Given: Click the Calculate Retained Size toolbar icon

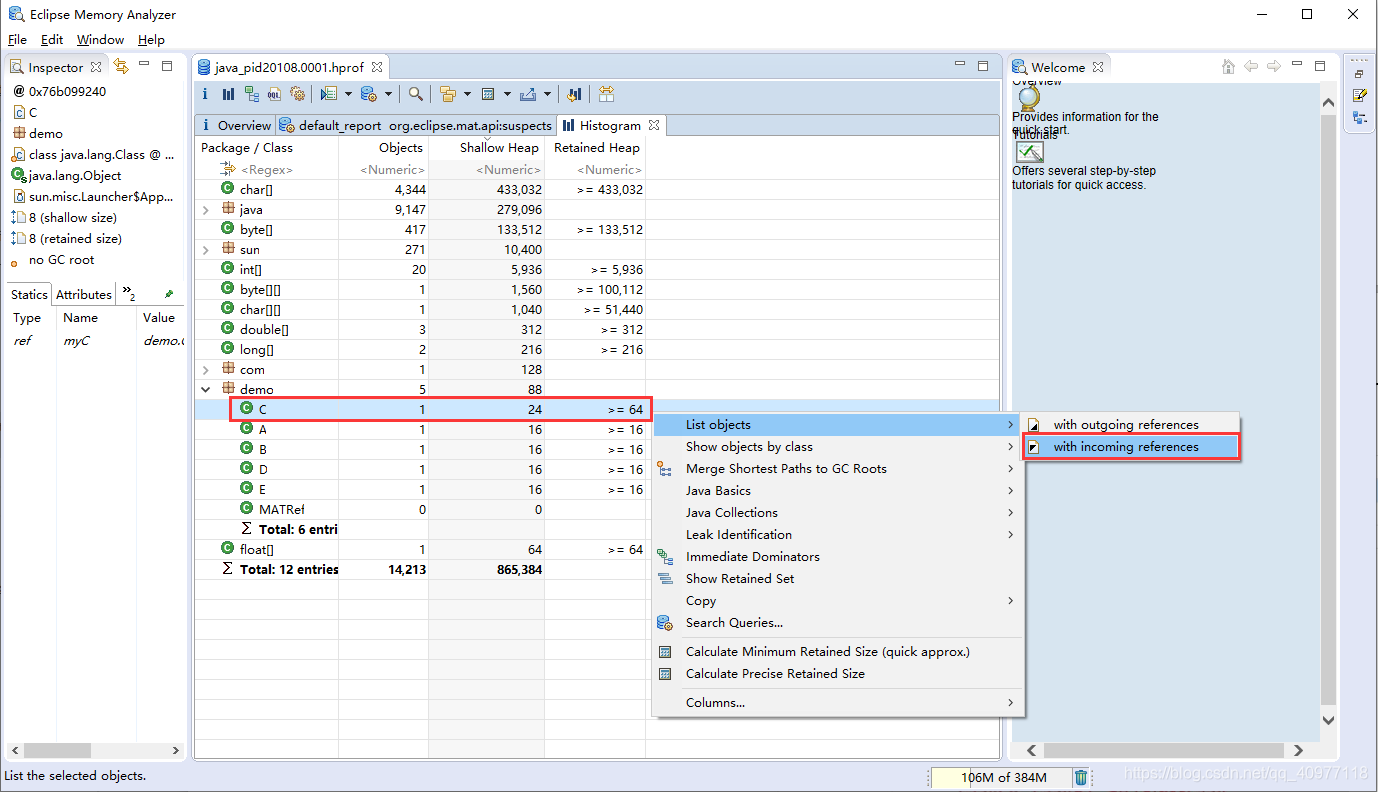Looking at the screenshot, I should click(488, 94).
